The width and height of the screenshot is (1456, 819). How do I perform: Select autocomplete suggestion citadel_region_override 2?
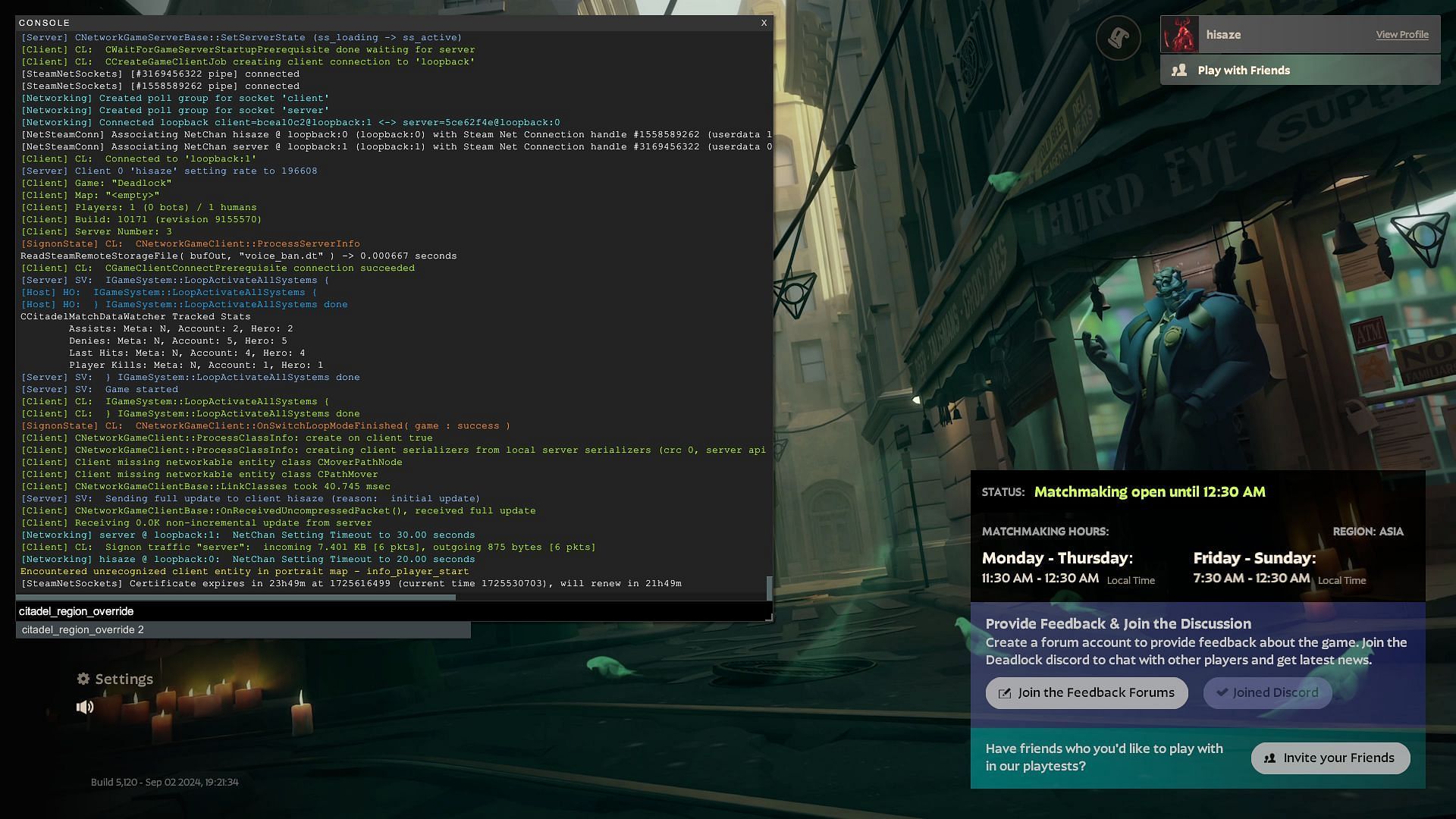pyautogui.click(x=243, y=630)
